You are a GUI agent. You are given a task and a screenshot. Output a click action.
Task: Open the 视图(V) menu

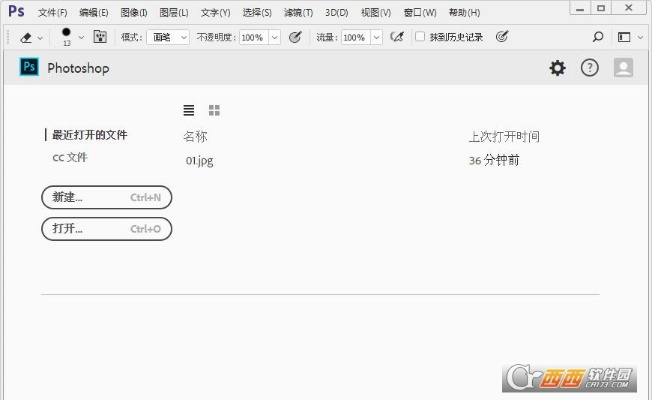click(x=376, y=13)
